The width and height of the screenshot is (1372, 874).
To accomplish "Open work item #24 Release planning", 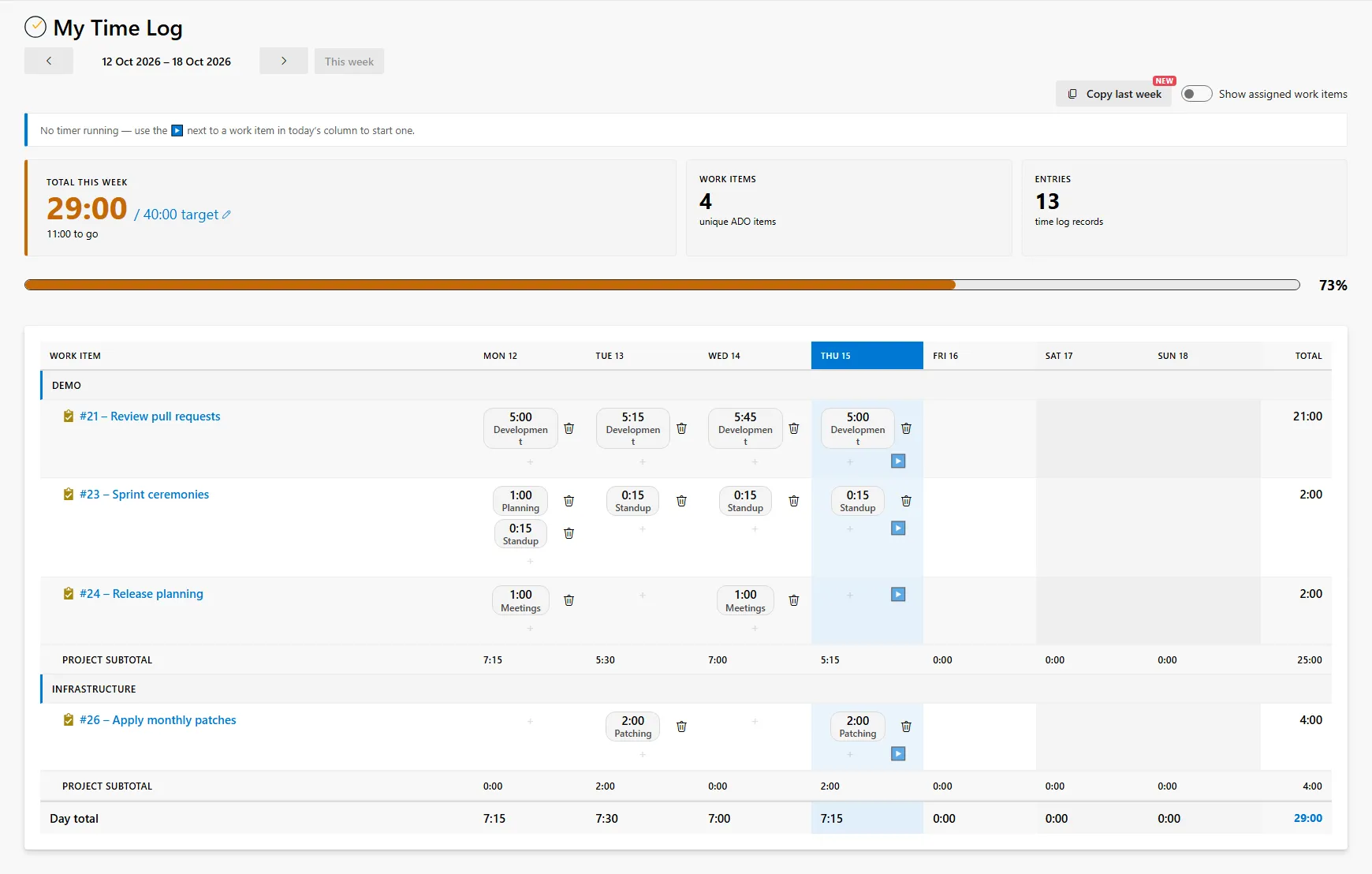I will (141, 594).
